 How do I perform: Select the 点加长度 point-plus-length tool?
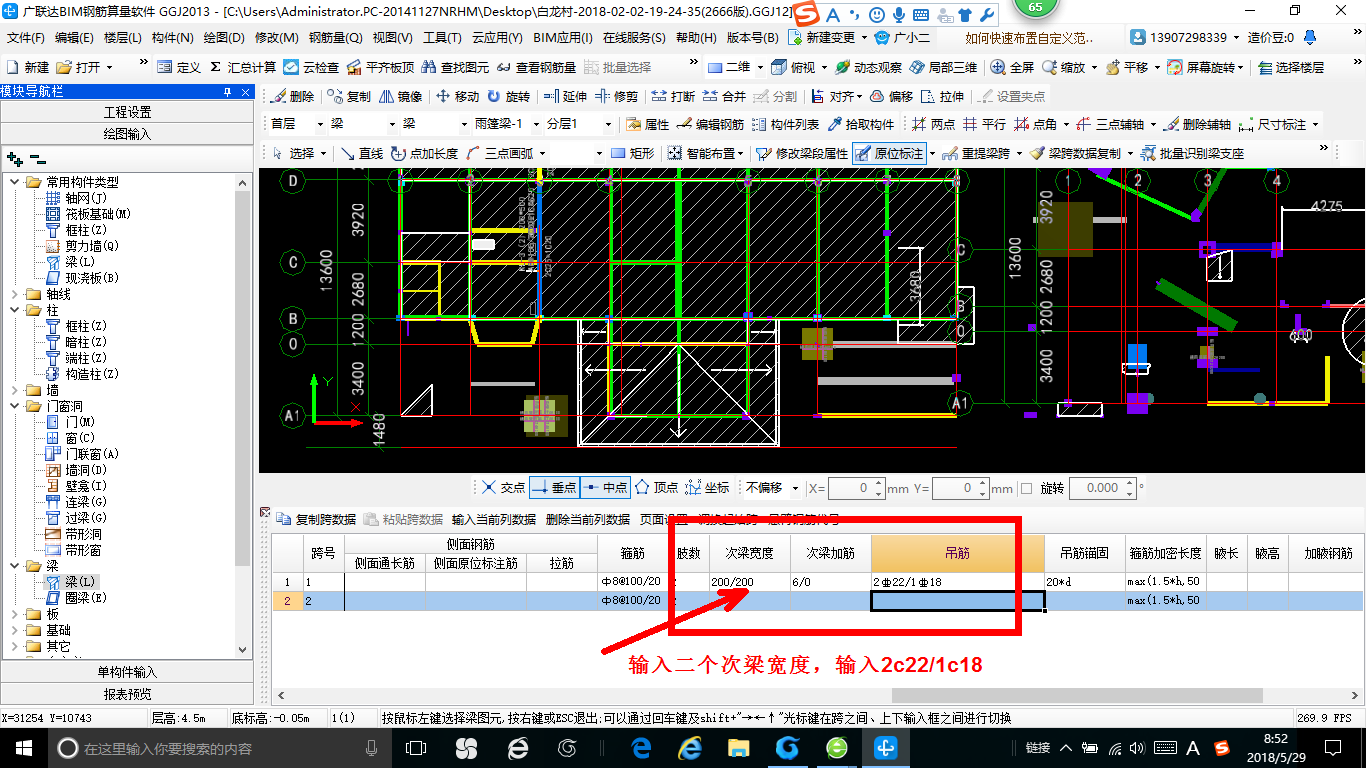pos(425,153)
